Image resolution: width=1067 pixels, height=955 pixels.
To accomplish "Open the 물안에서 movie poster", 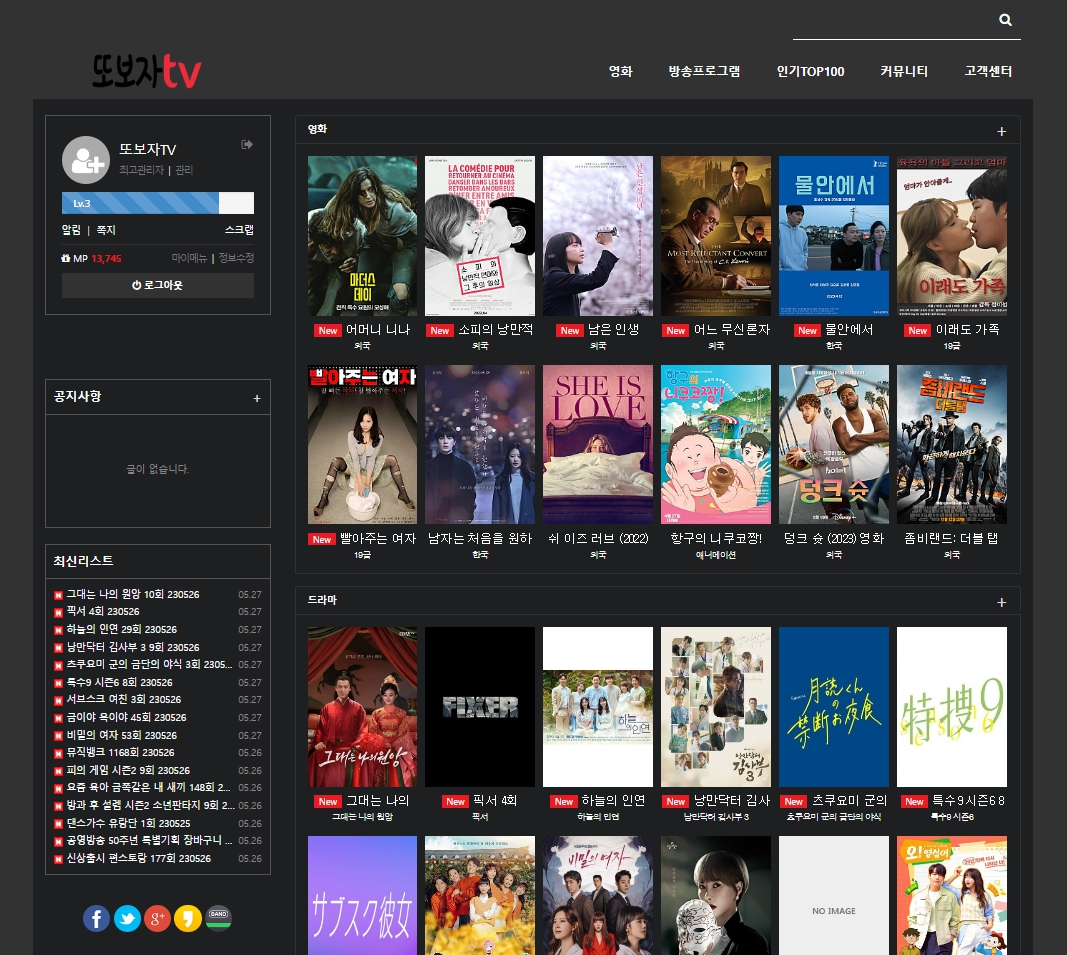I will (x=834, y=236).
